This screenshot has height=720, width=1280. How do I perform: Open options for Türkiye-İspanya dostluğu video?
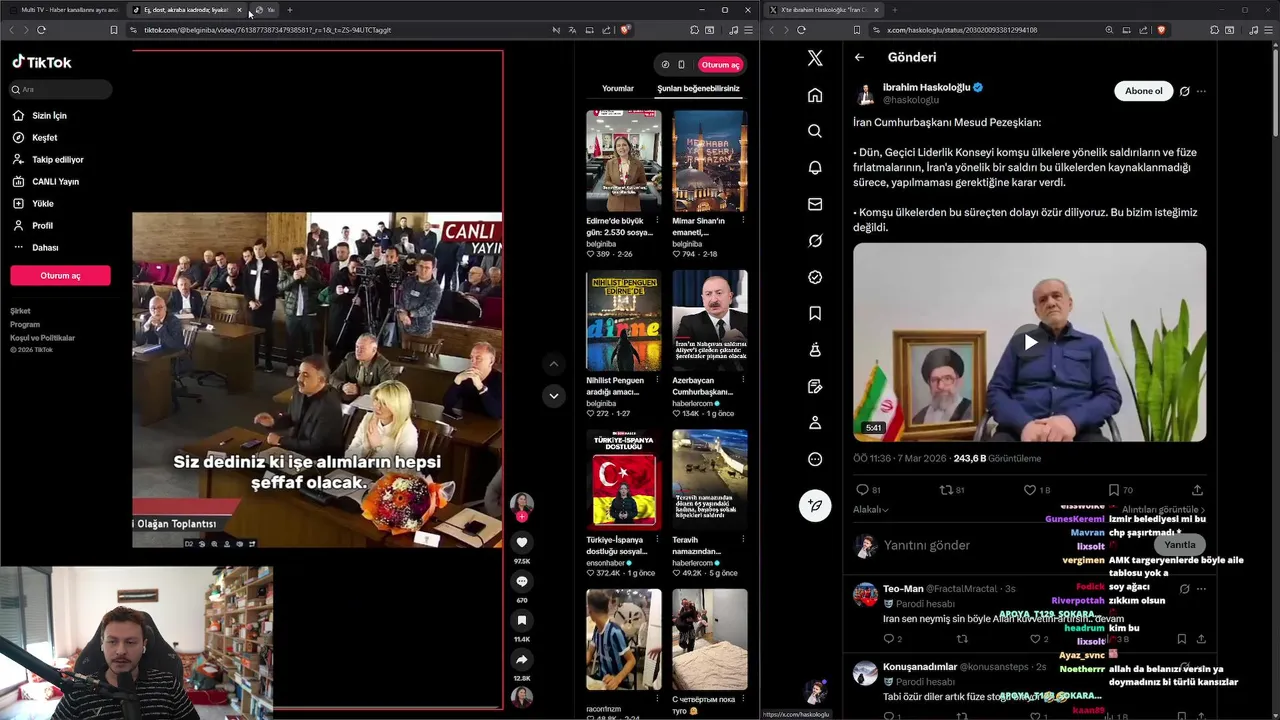coord(657,540)
